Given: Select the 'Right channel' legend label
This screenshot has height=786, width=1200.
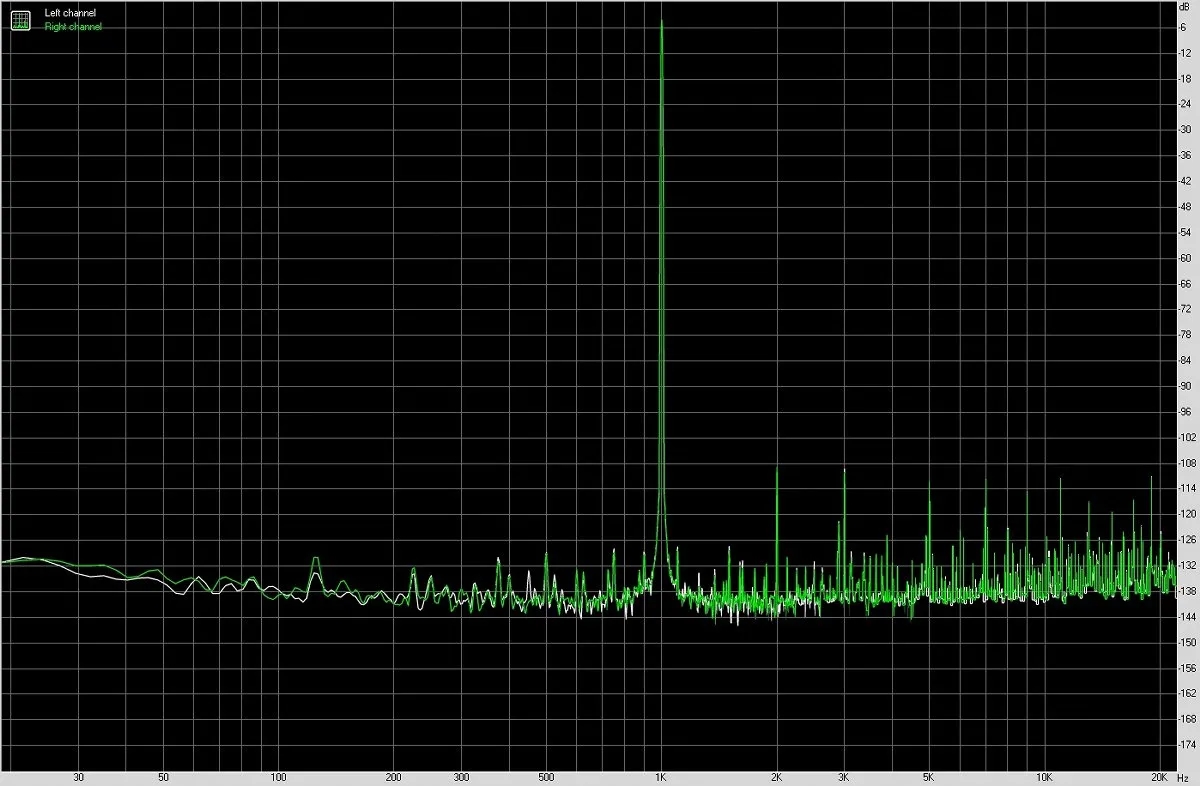Looking at the screenshot, I should pos(73,27).
